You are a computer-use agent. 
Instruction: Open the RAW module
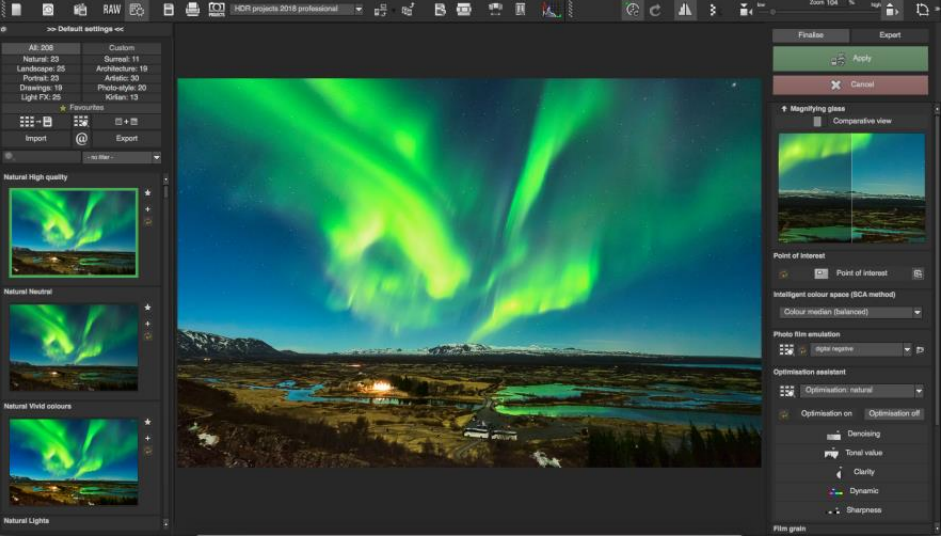click(x=111, y=9)
